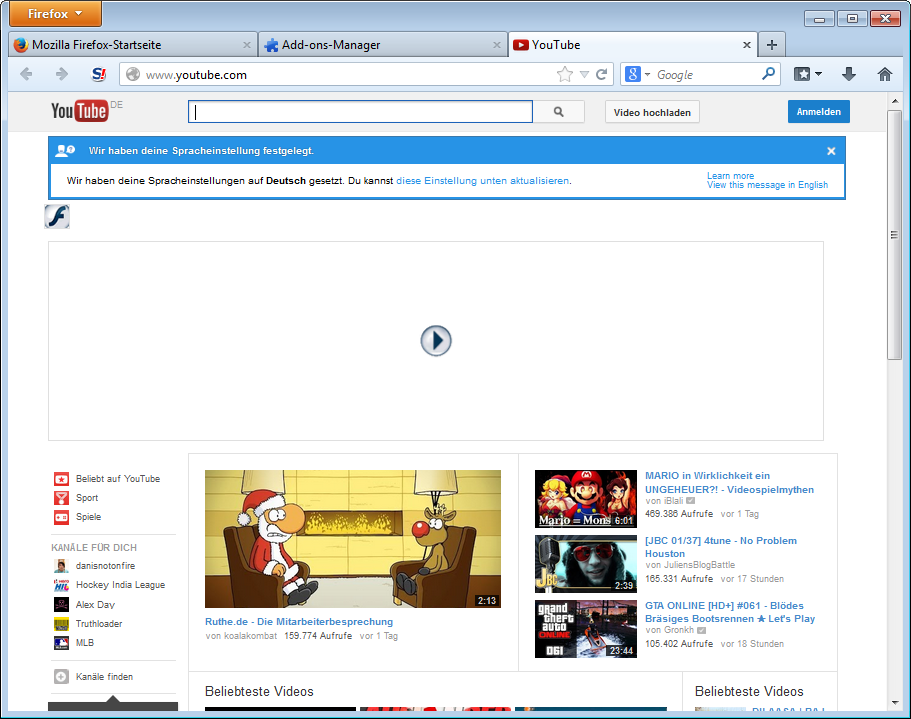This screenshot has height=719, width=911.
Task: Switch to Add-ons-Manager tab
Action: pos(382,45)
